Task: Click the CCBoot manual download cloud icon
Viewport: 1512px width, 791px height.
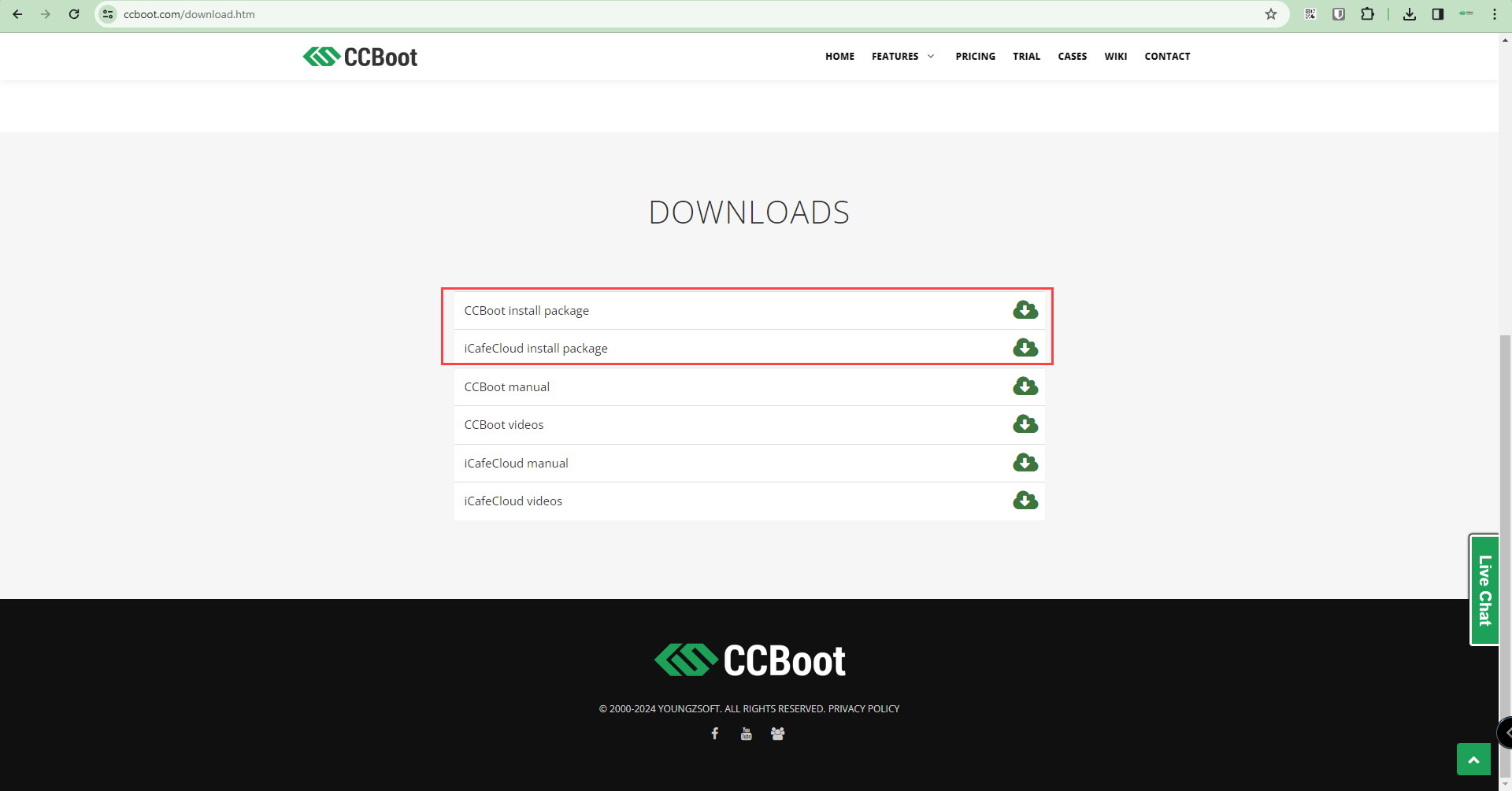Action: click(x=1025, y=386)
